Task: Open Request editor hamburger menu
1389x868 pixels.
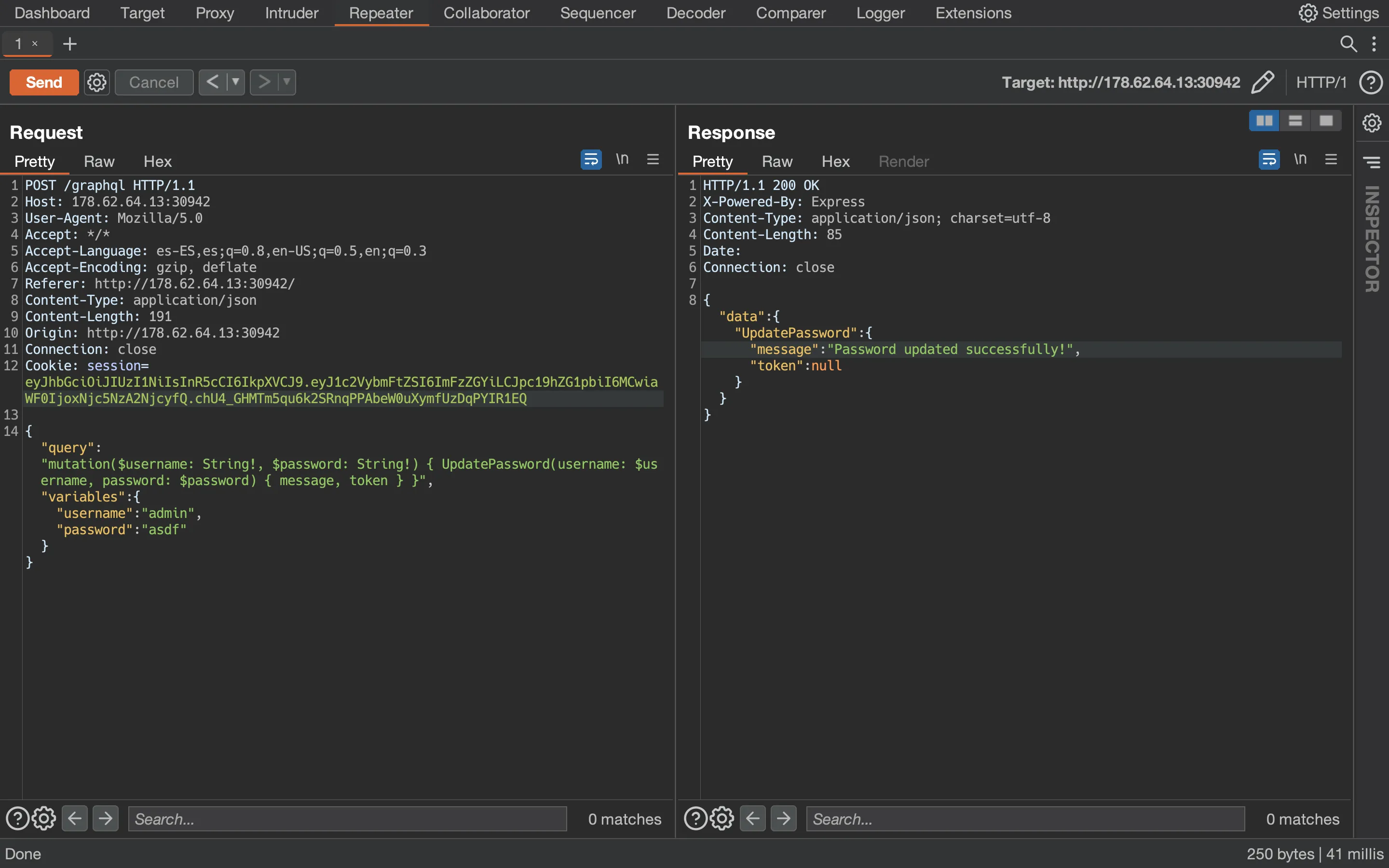Action: coord(653,159)
